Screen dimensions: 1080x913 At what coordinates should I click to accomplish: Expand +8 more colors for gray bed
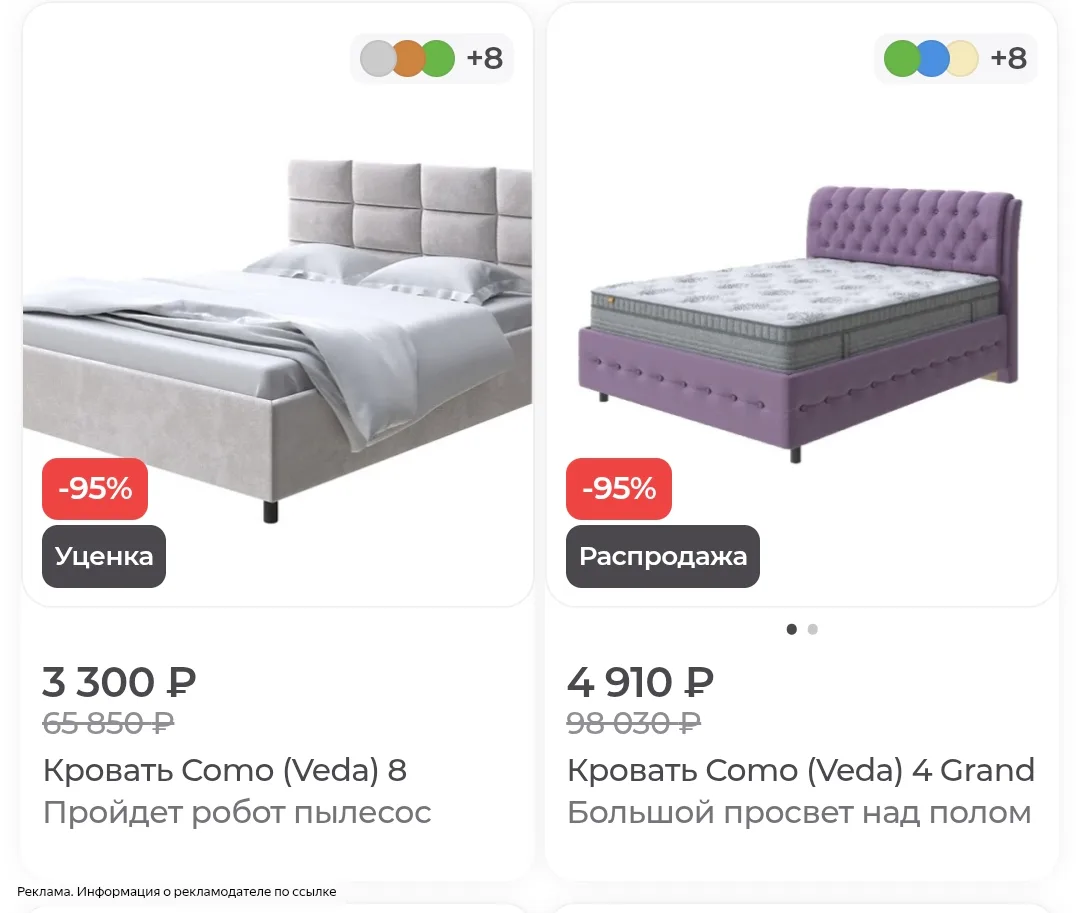point(485,59)
